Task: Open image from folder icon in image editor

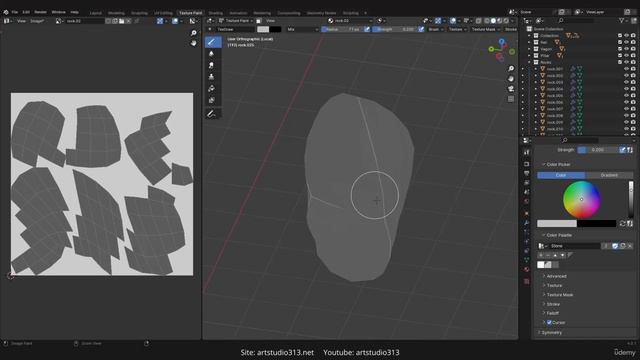Action: (x=122, y=21)
